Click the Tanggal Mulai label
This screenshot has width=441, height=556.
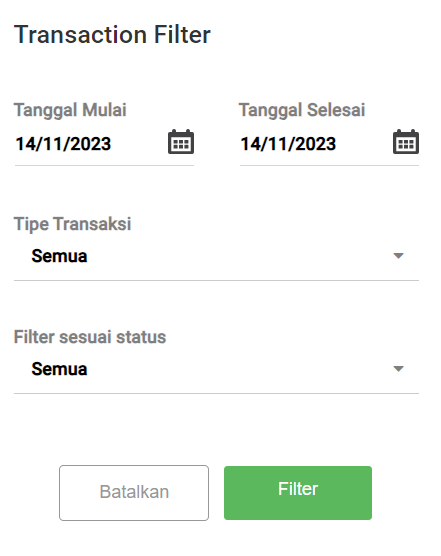click(x=70, y=110)
